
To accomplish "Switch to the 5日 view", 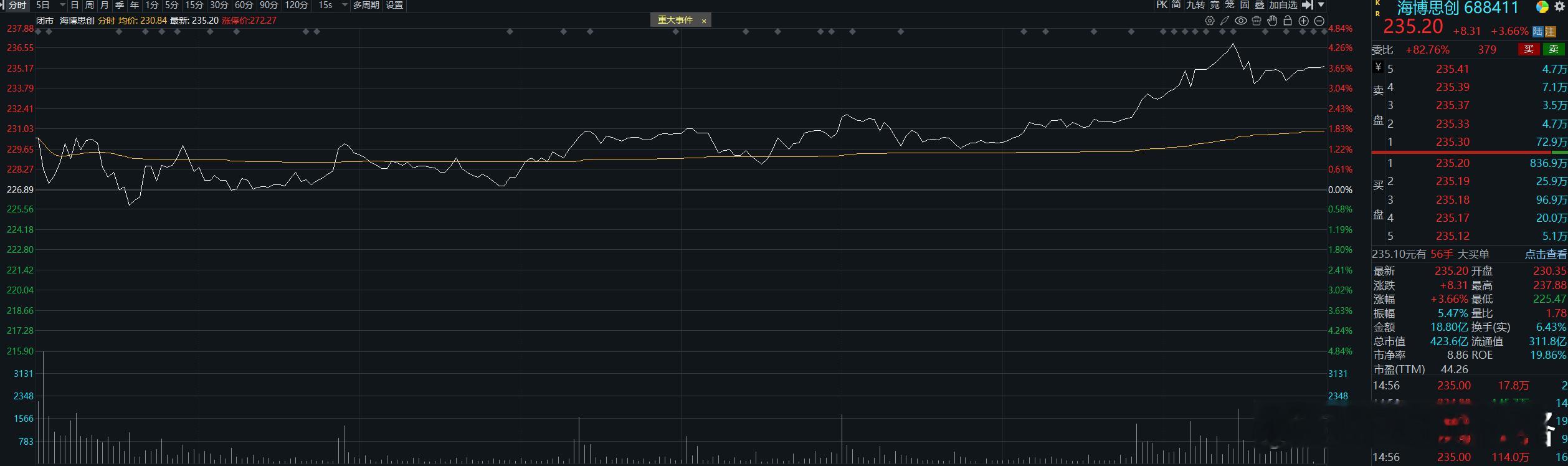I will click(x=42, y=5).
